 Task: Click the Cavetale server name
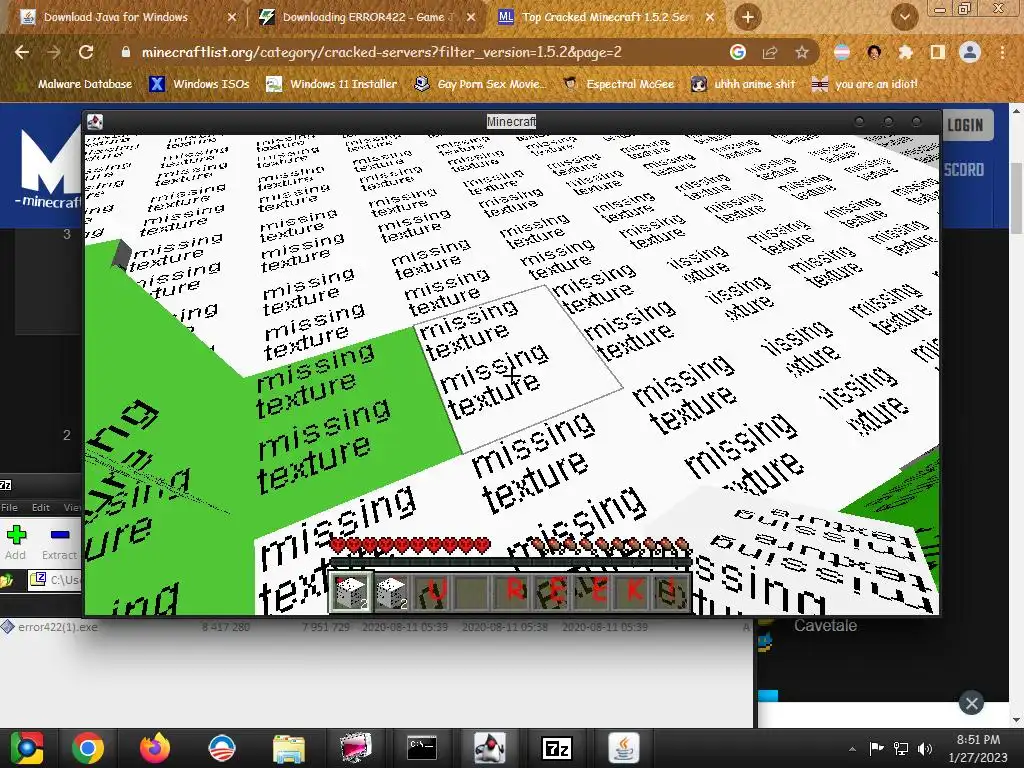point(825,626)
